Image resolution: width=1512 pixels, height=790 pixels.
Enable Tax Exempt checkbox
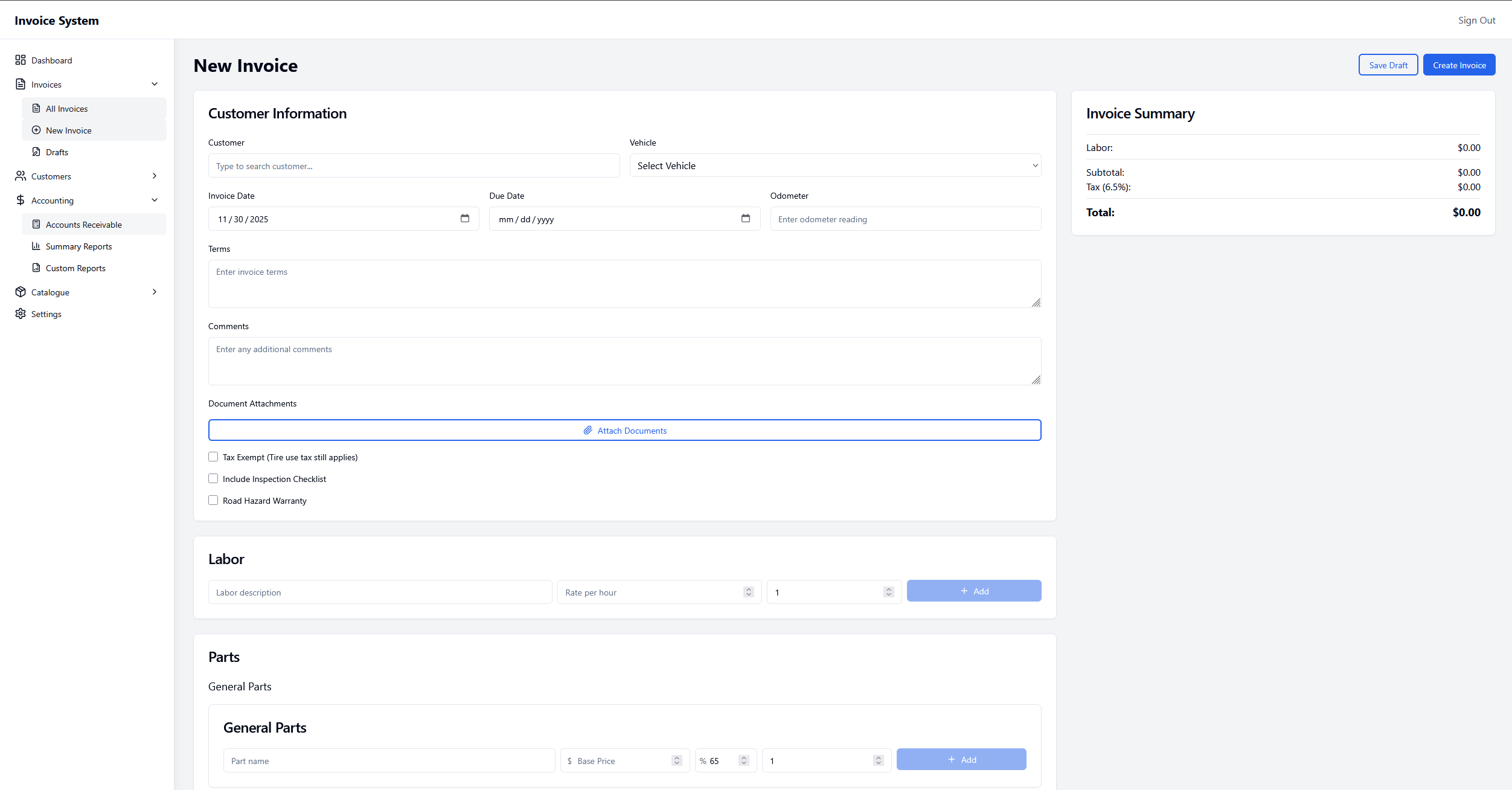coord(213,457)
